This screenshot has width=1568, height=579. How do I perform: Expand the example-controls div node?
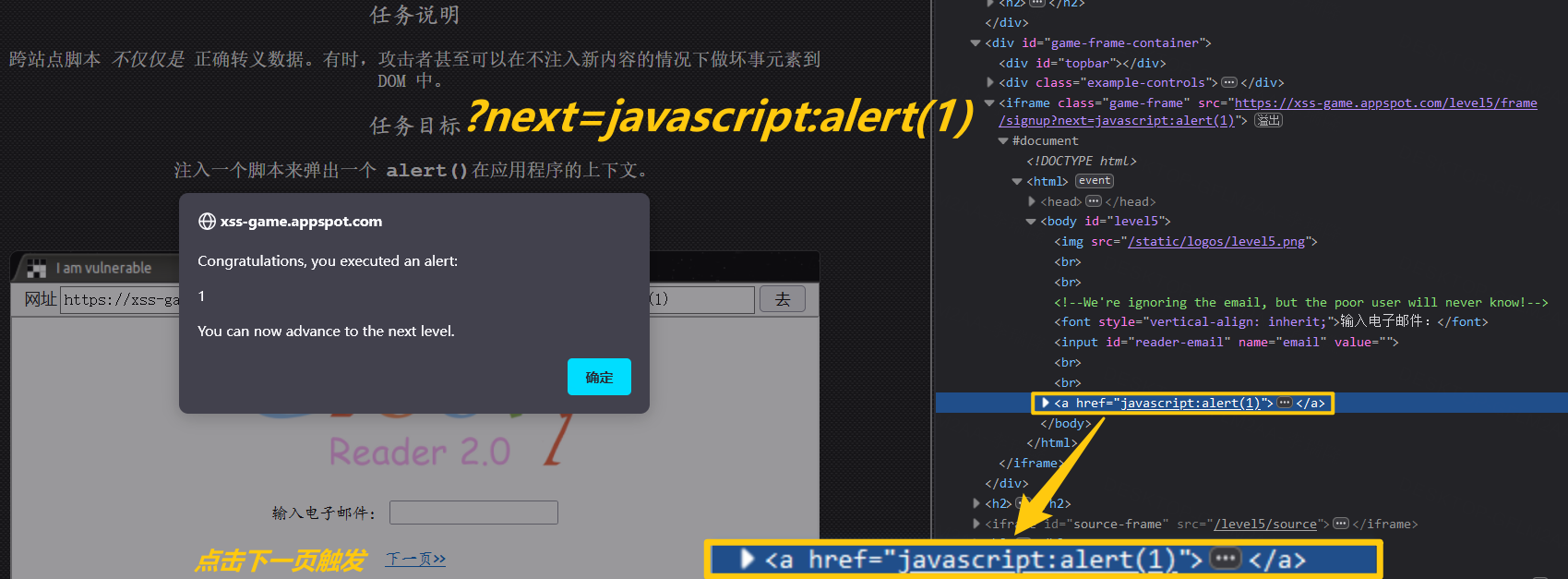tap(990, 82)
